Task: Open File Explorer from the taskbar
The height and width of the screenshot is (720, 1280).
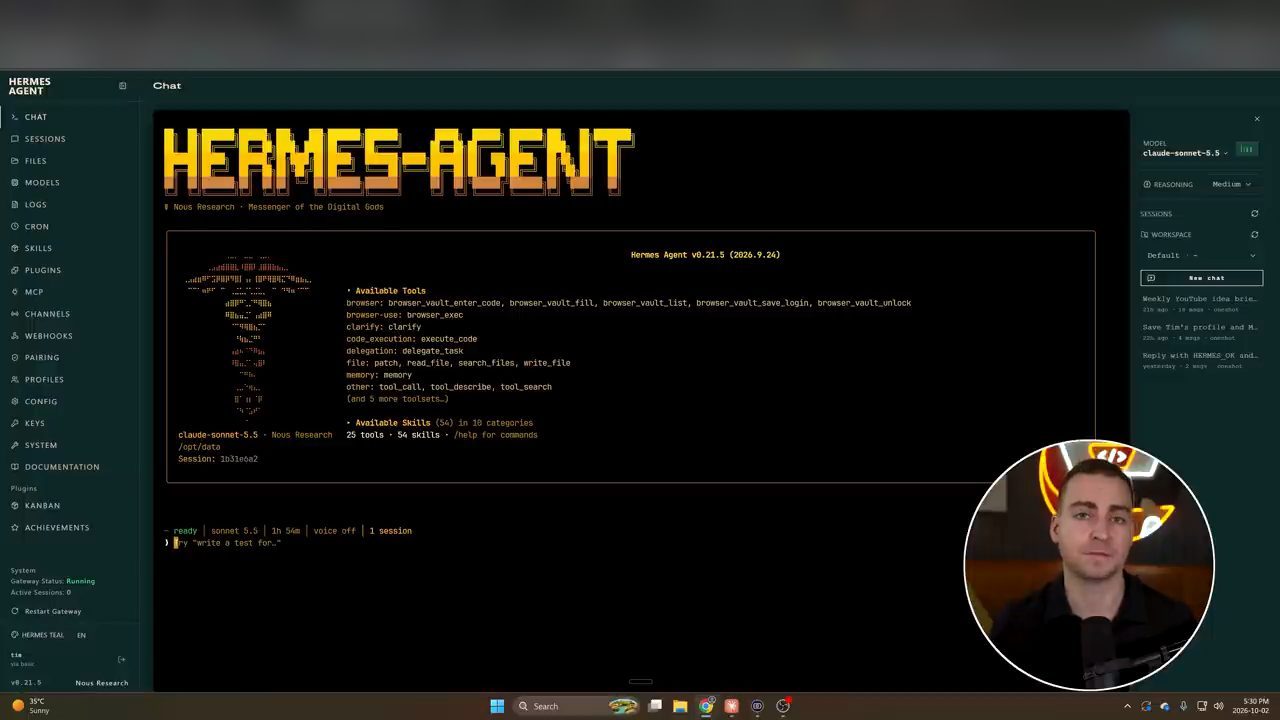Action: click(x=680, y=706)
